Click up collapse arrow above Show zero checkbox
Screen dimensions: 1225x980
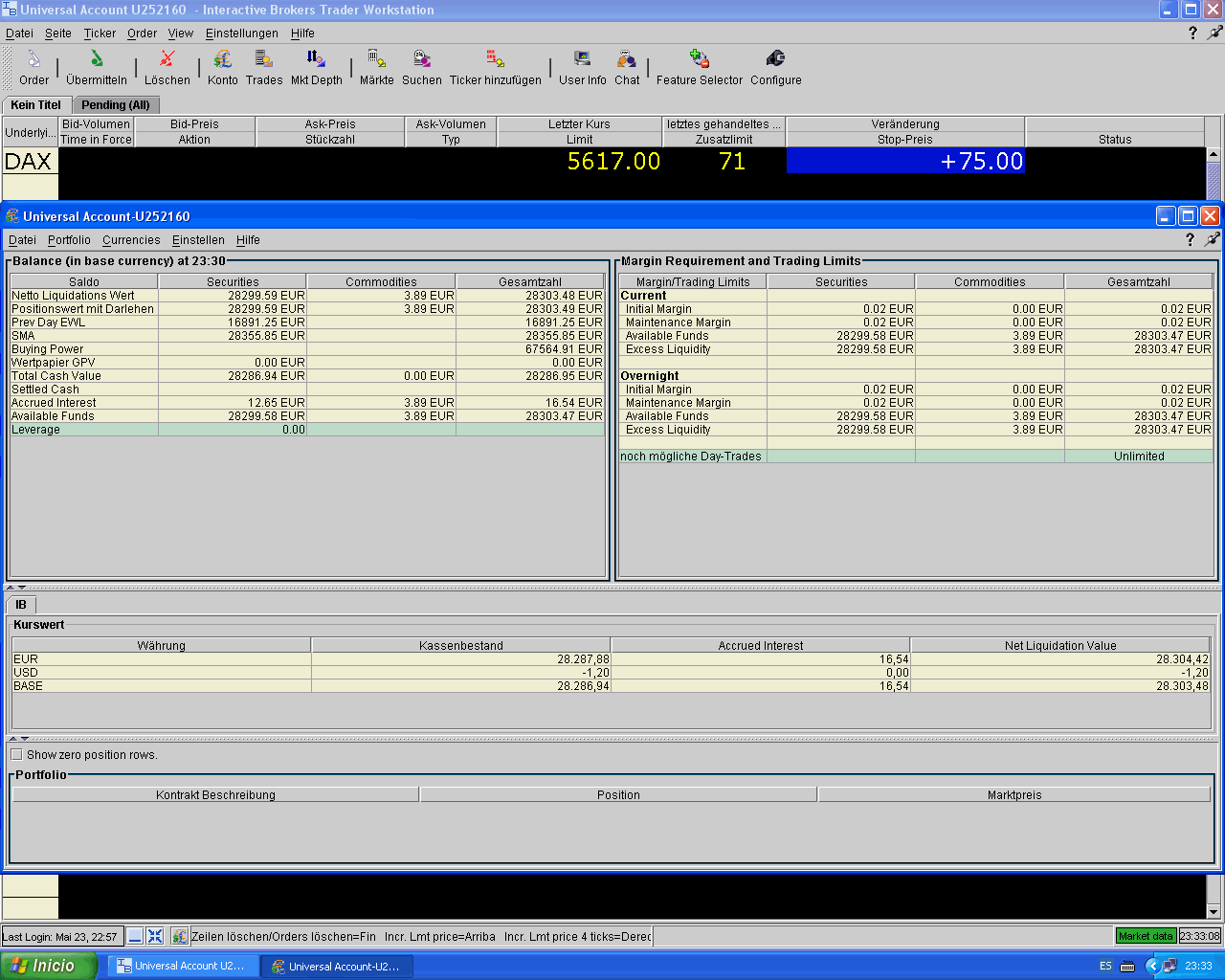(x=12, y=739)
